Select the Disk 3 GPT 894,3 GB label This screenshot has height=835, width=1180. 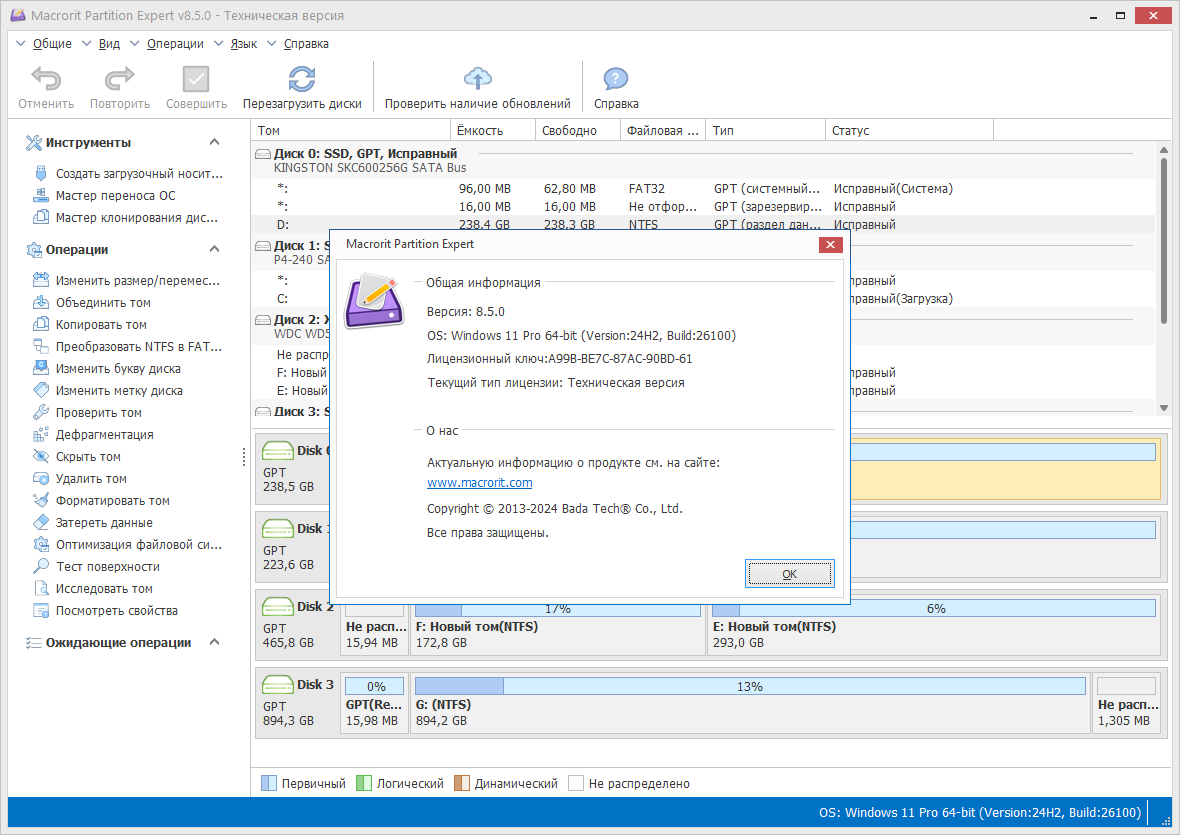298,702
